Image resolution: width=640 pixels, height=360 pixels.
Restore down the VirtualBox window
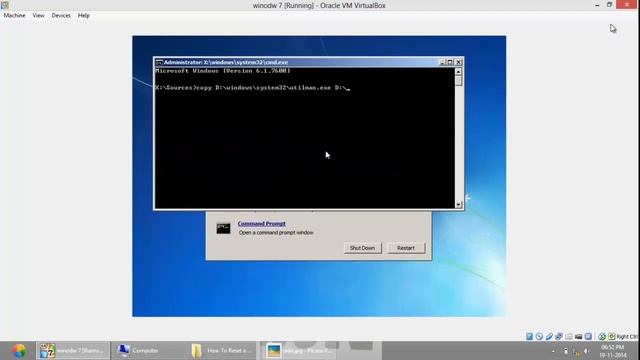tap(609, 5)
